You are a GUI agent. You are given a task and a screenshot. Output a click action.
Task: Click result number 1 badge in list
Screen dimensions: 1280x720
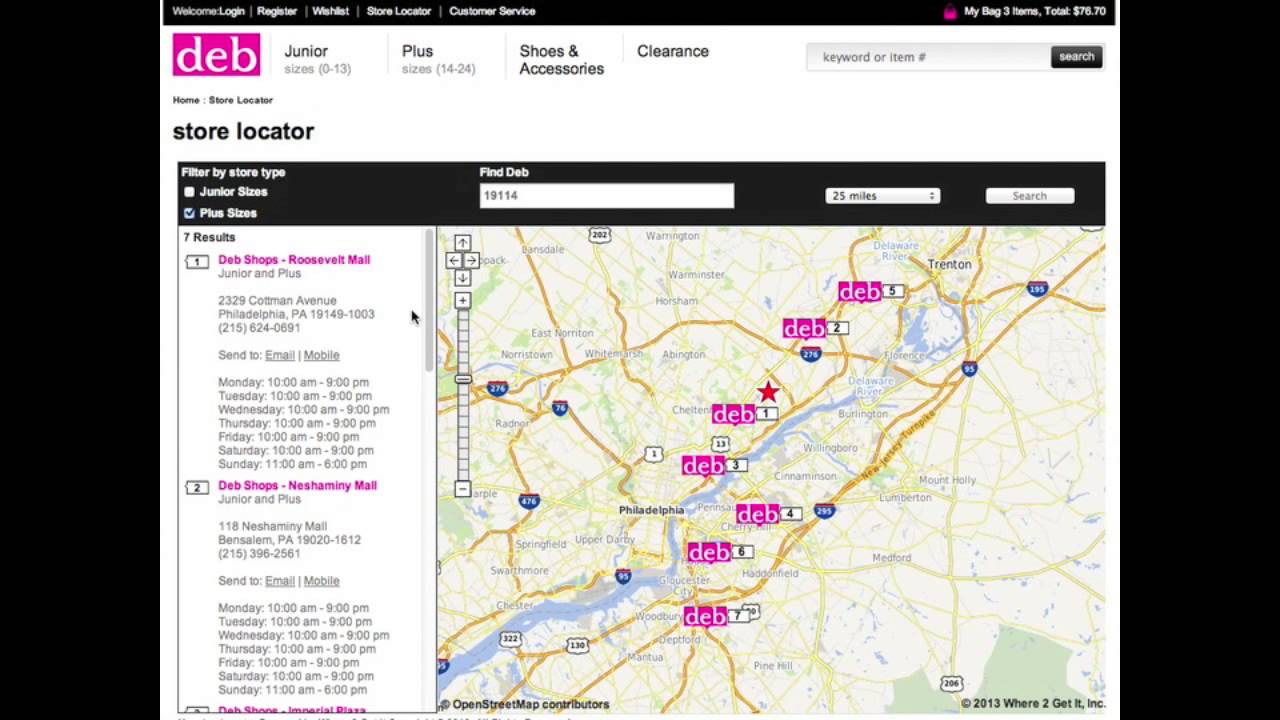click(x=197, y=262)
